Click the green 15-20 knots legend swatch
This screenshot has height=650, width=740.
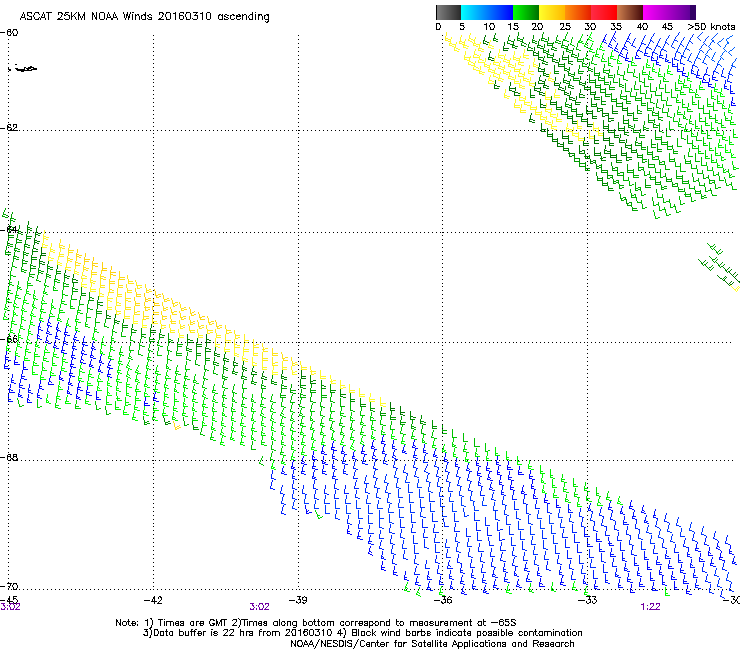pos(526,12)
